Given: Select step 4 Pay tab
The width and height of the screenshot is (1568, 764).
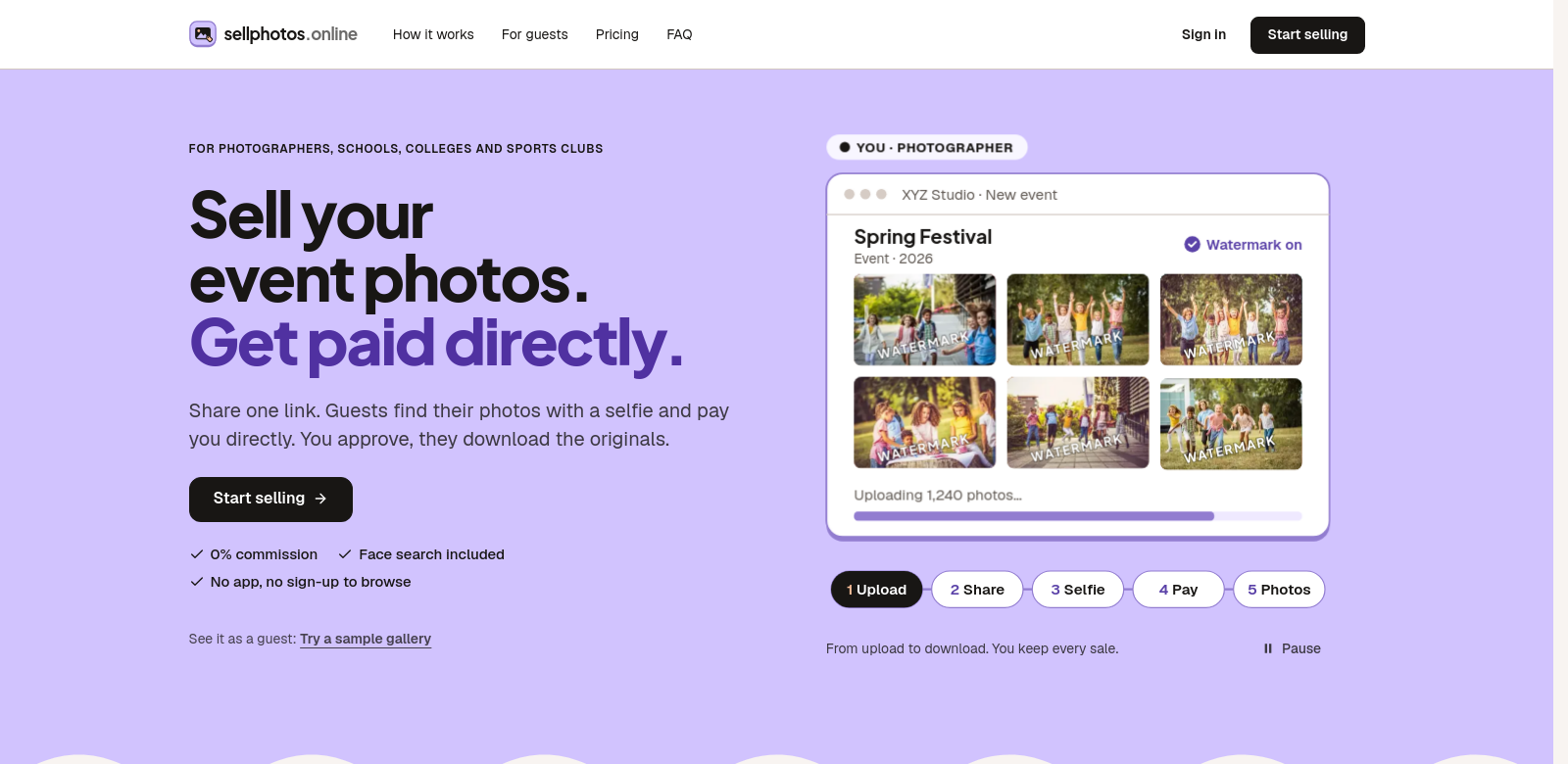Looking at the screenshot, I should (1179, 590).
